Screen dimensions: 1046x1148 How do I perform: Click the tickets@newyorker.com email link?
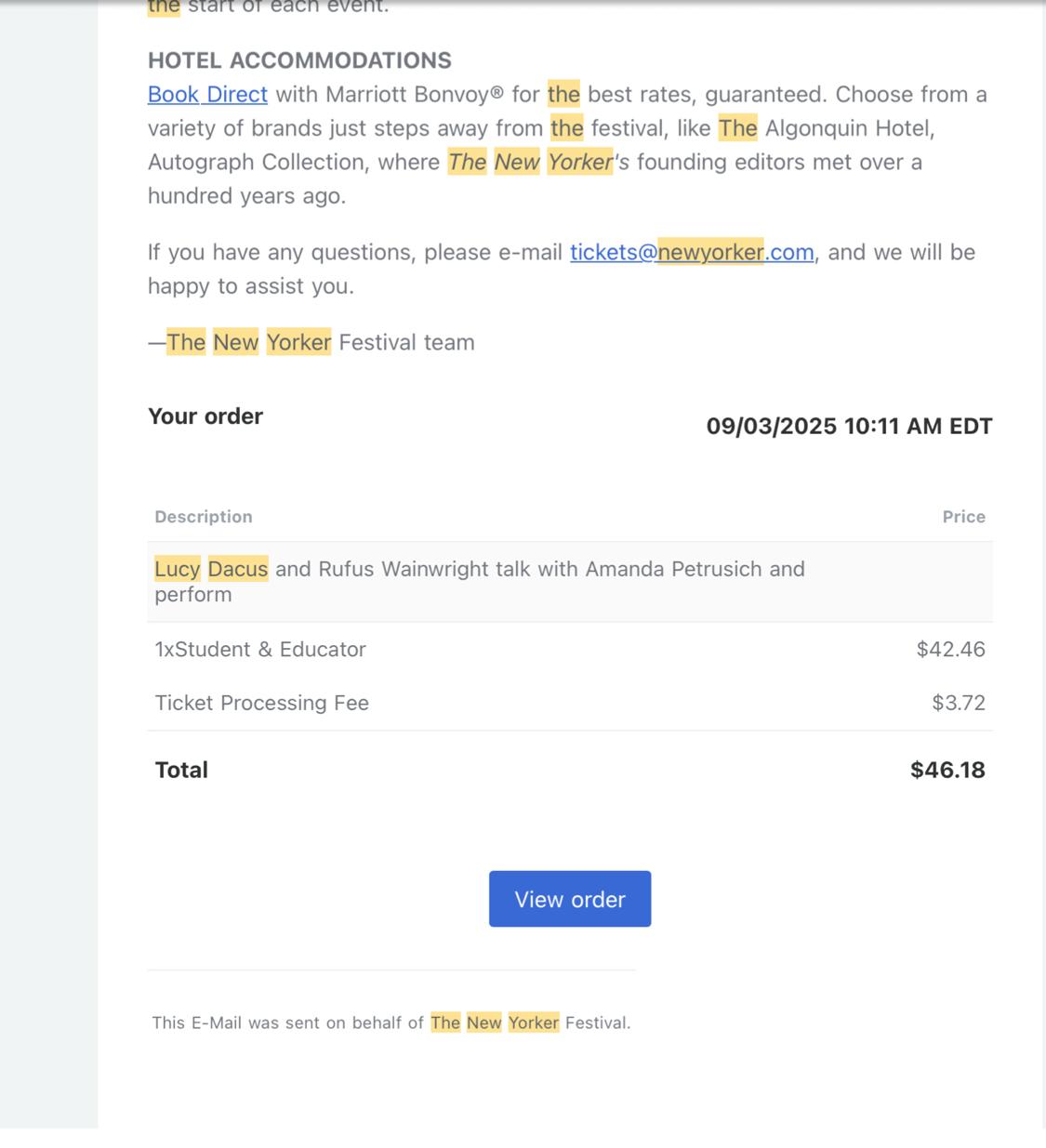click(692, 253)
